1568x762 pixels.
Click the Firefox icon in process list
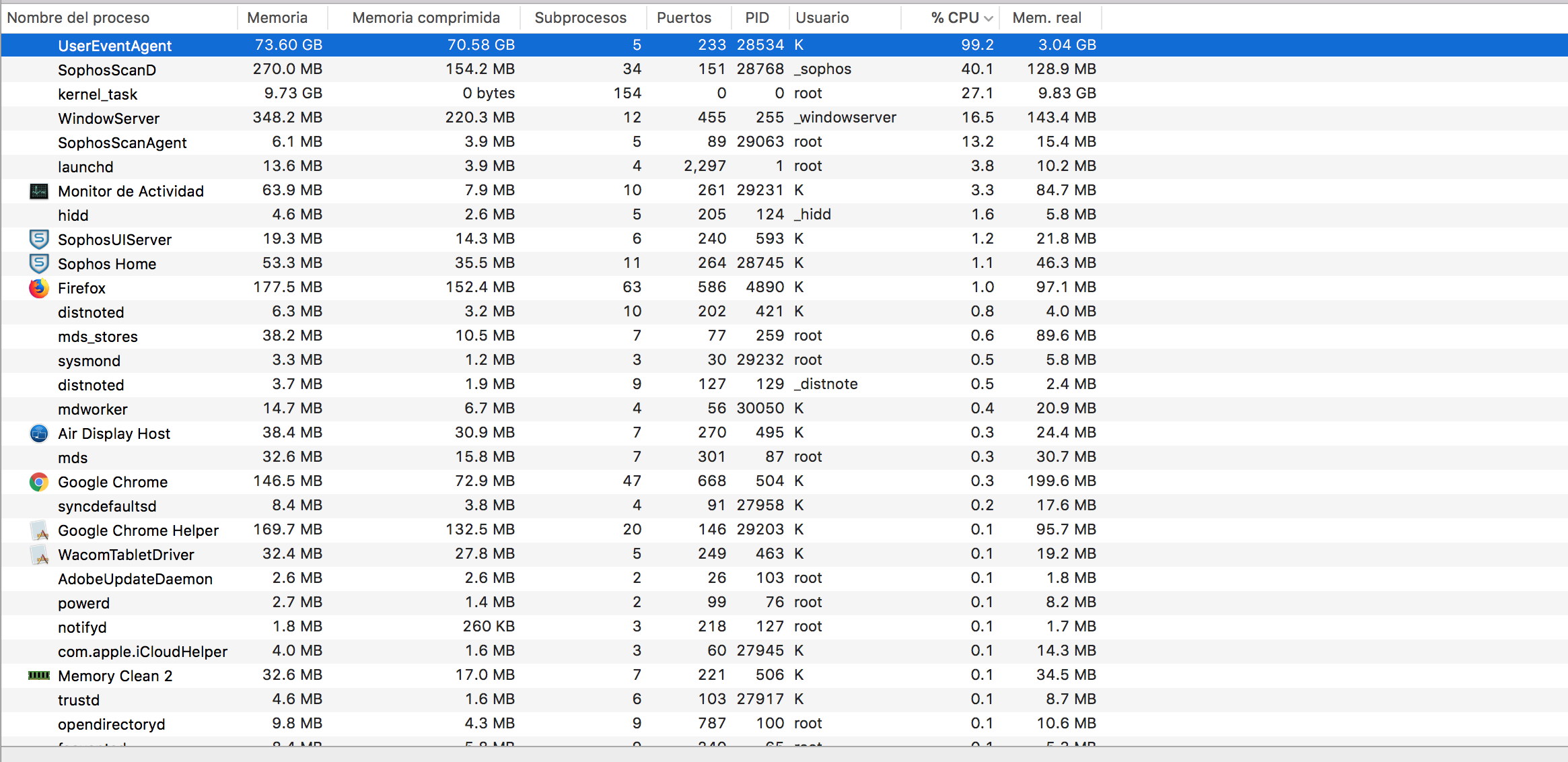39,288
